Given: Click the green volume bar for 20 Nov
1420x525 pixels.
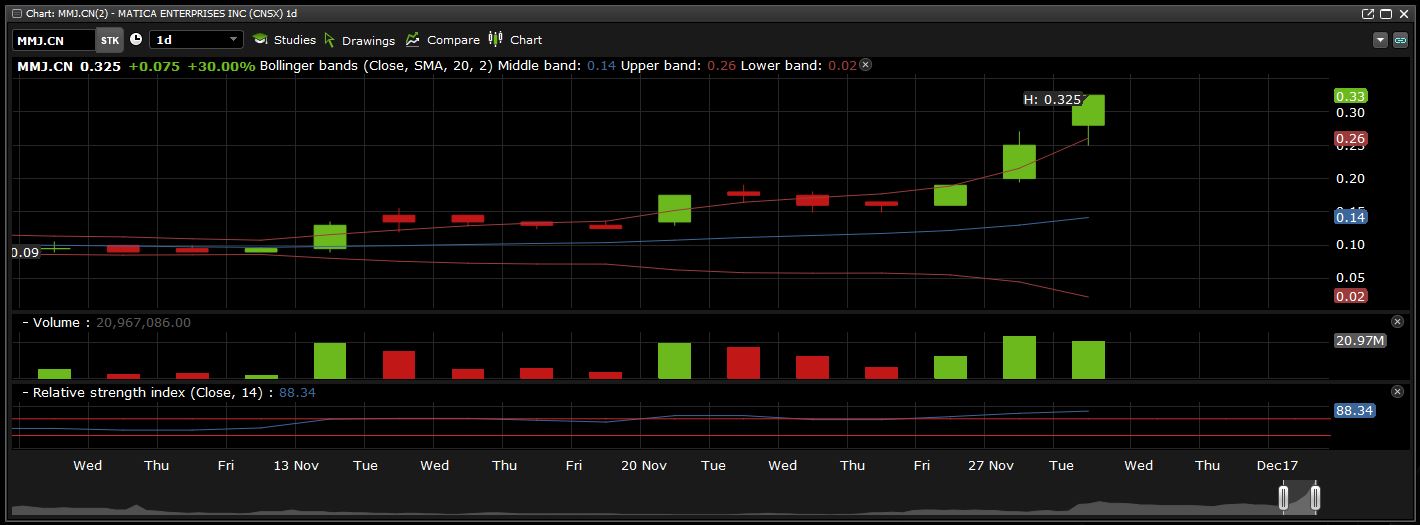Looking at the screenshot, I should tap(675, 361).
